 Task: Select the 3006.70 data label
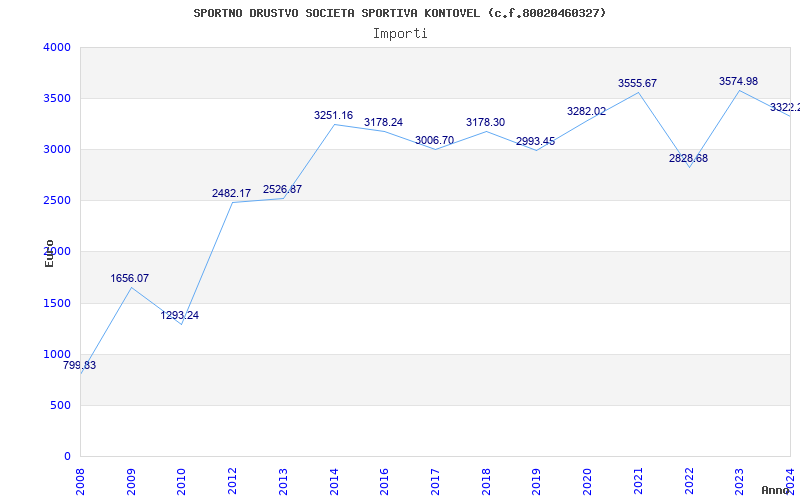(x=434, y=140)
